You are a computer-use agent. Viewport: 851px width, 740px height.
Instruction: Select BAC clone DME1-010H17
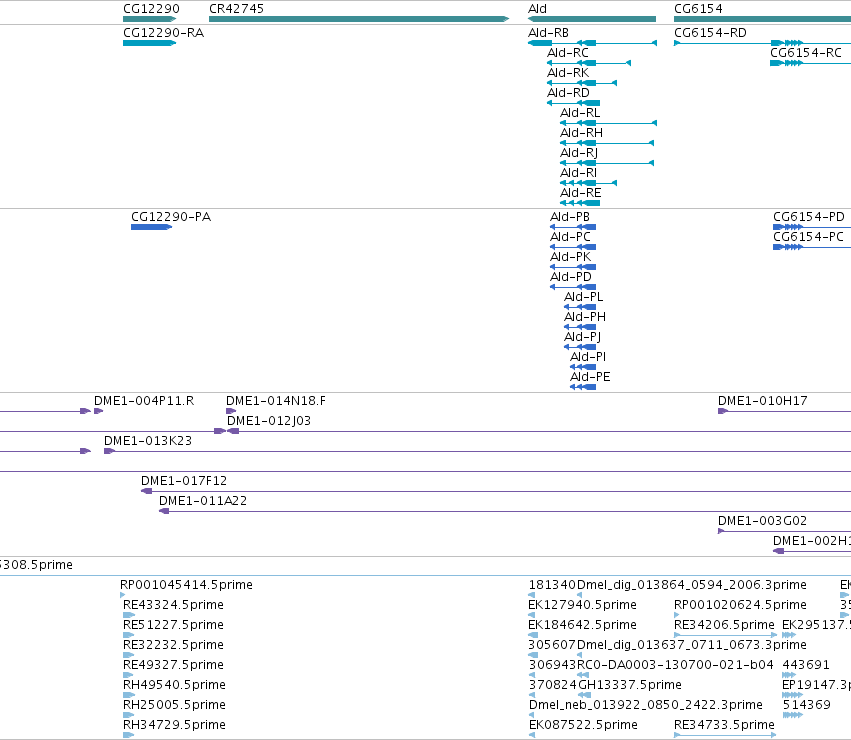[763, 401]
